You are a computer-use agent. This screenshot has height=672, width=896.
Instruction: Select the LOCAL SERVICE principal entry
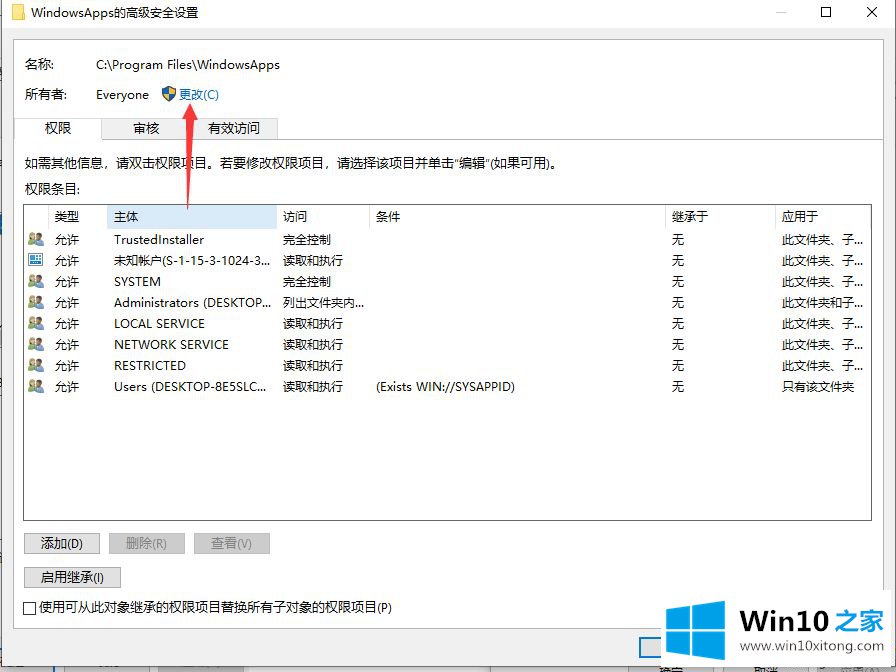point(159,323)
